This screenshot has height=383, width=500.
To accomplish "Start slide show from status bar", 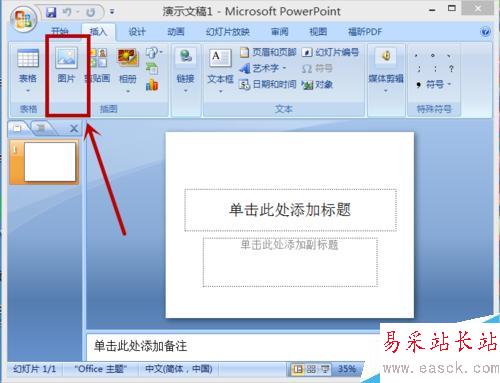I will tap(325, 369).
